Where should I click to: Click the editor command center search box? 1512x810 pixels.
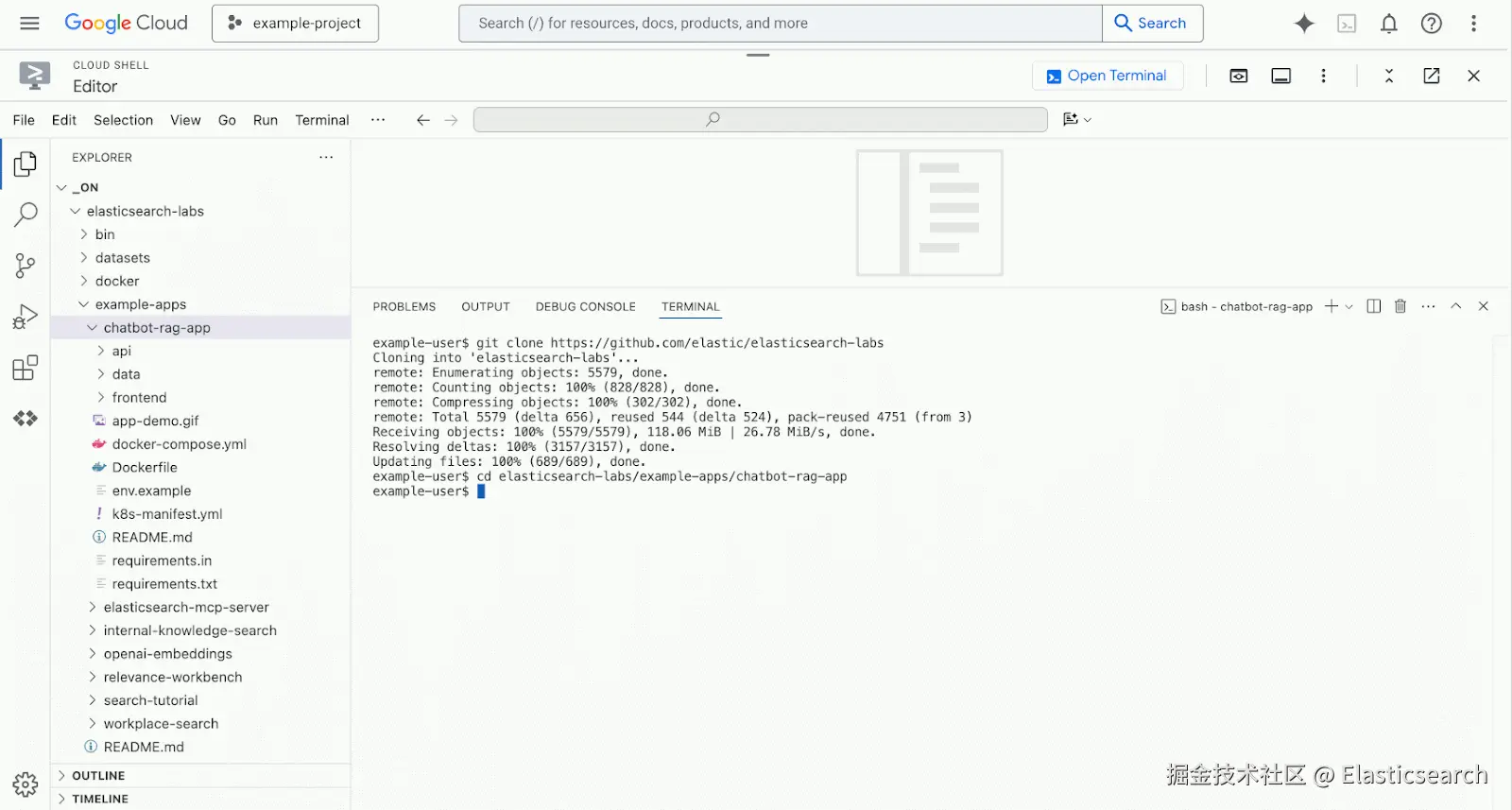pos(761,119)
